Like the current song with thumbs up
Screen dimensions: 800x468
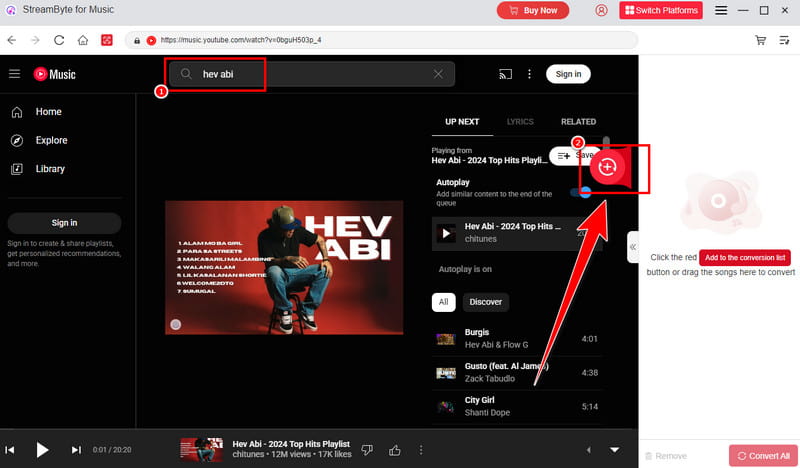tap(394, 450)
